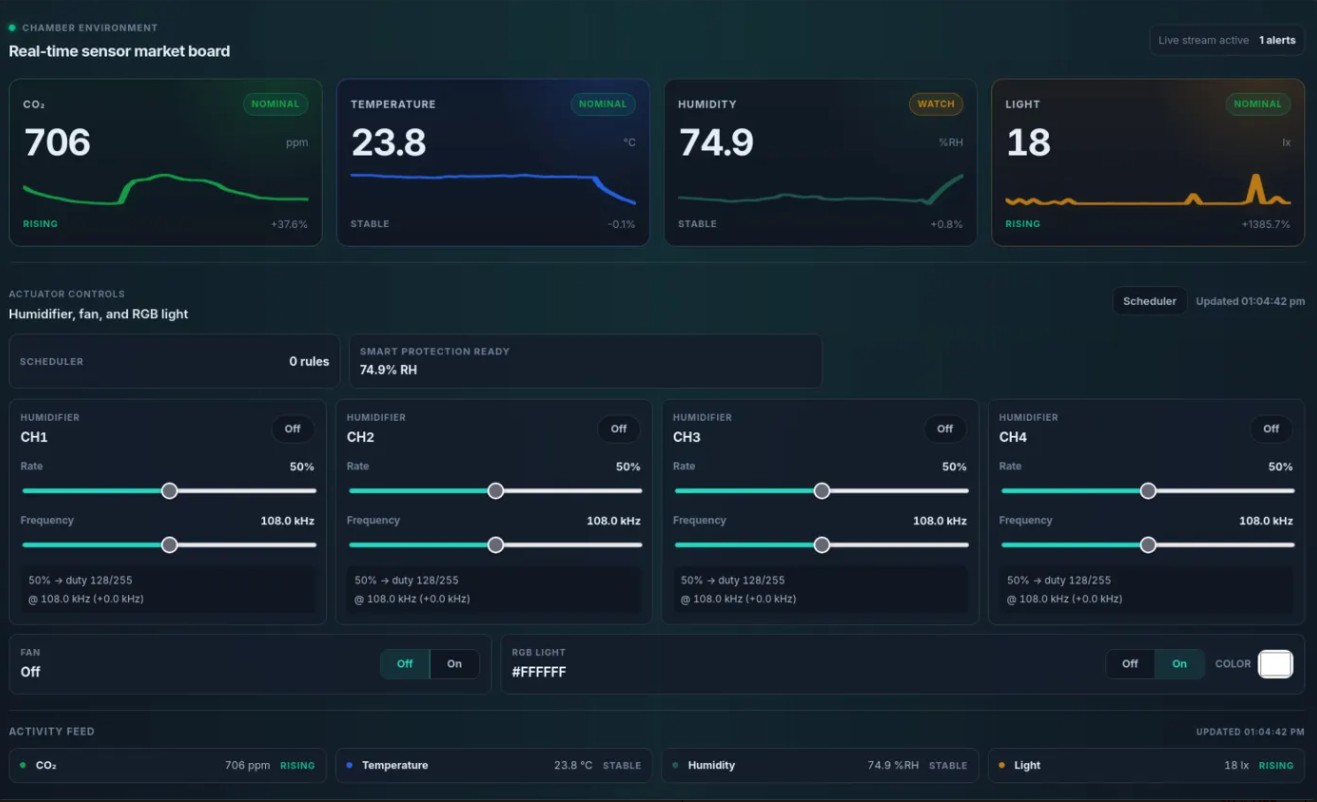Select the CO₂ activity feed entry
The image size is (1317, 802).
pos(166,765)
